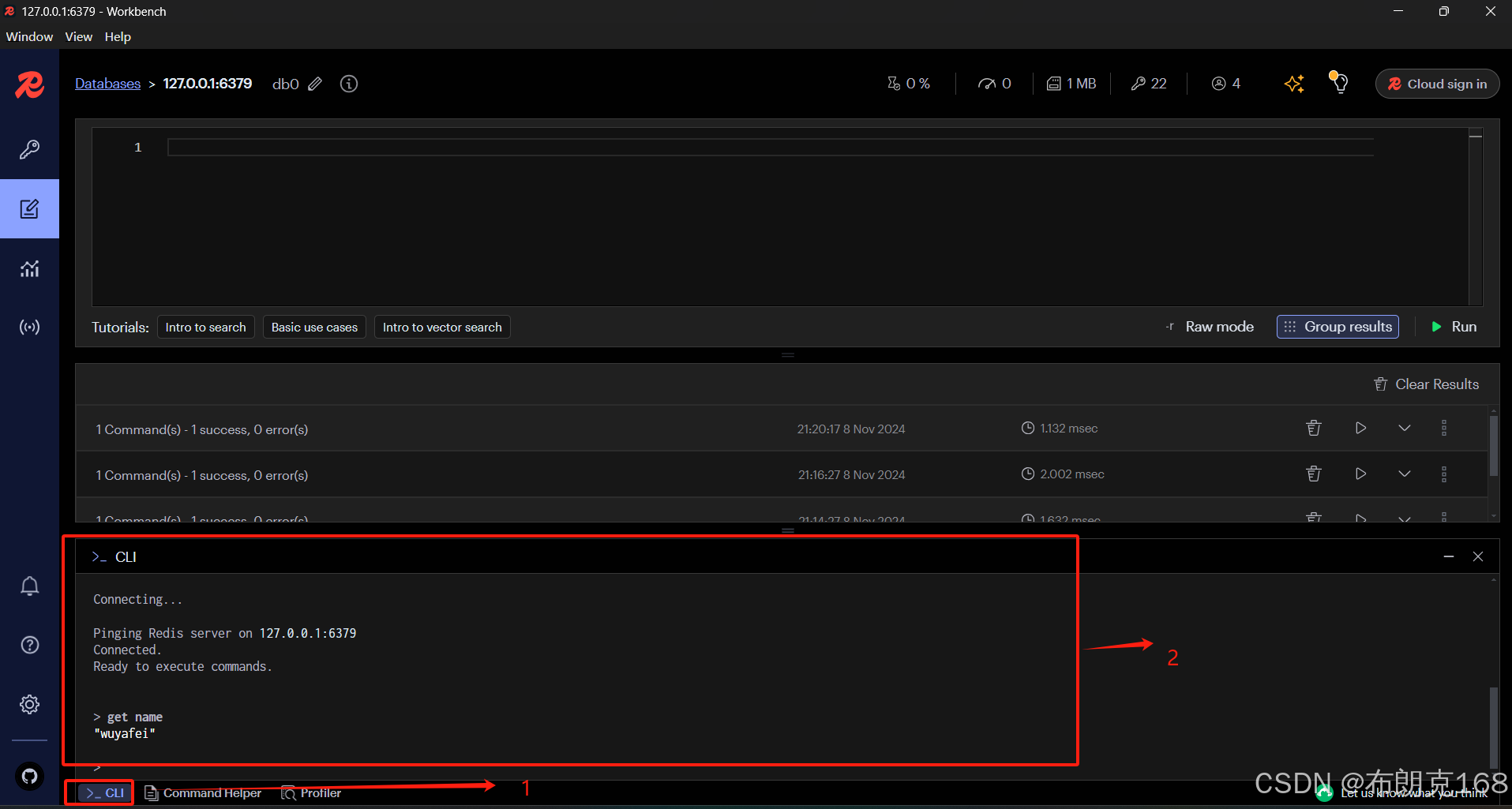1512x809 pixels.
Task: Open the Help menu
Action: (x=118, y=36)
